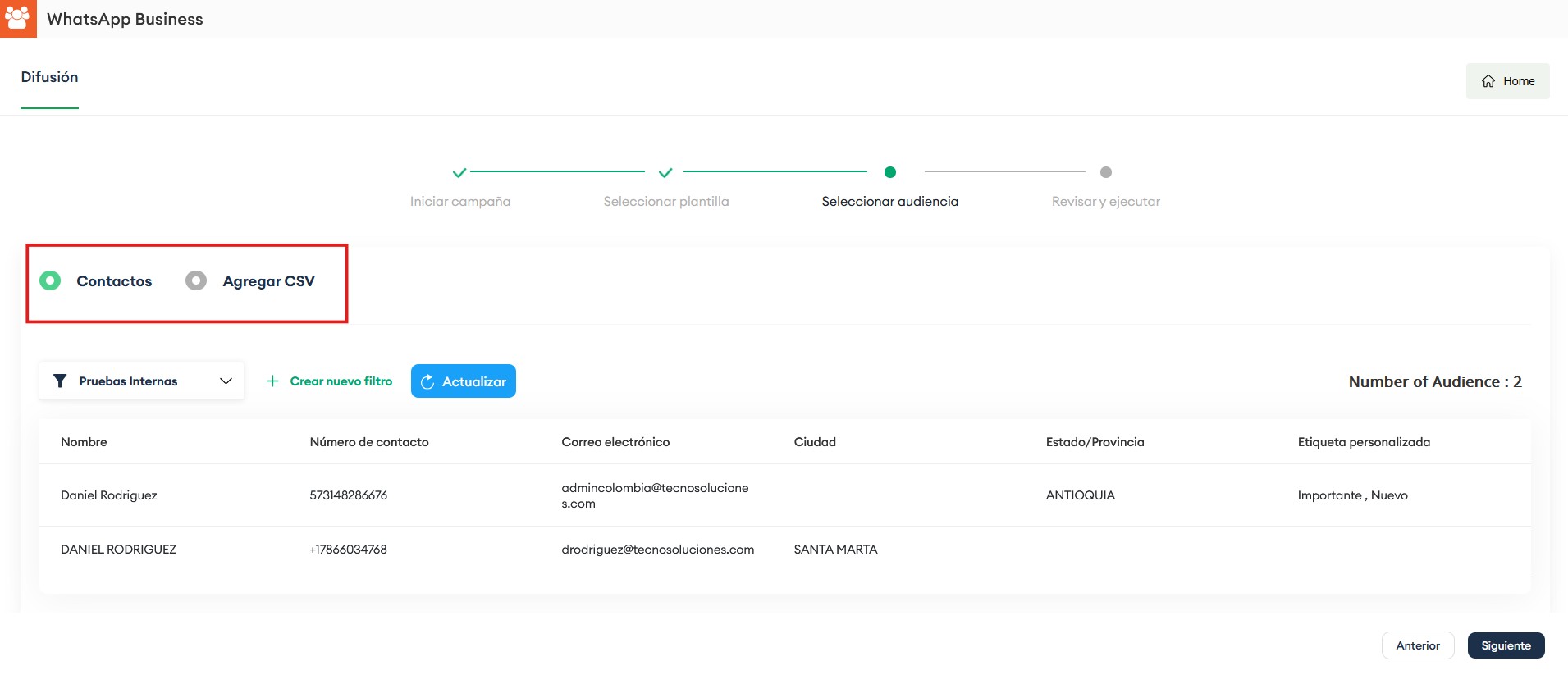The height and width of the screenshot is (675, 1568).
Task: Select the Daniel Rodriguez row with ANTIOQUIA
Action: [108, 495]
